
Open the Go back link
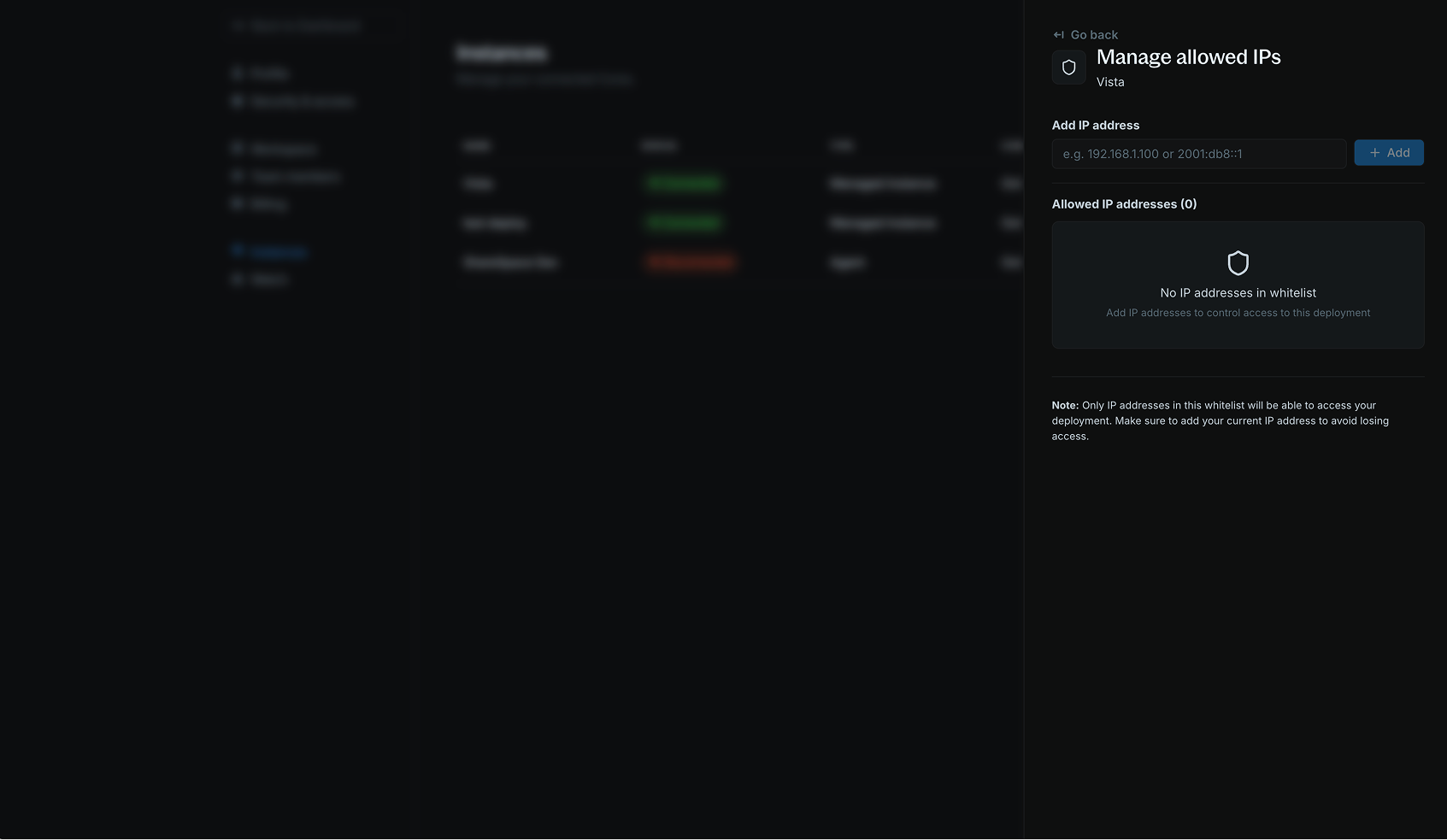[1093, 34]
